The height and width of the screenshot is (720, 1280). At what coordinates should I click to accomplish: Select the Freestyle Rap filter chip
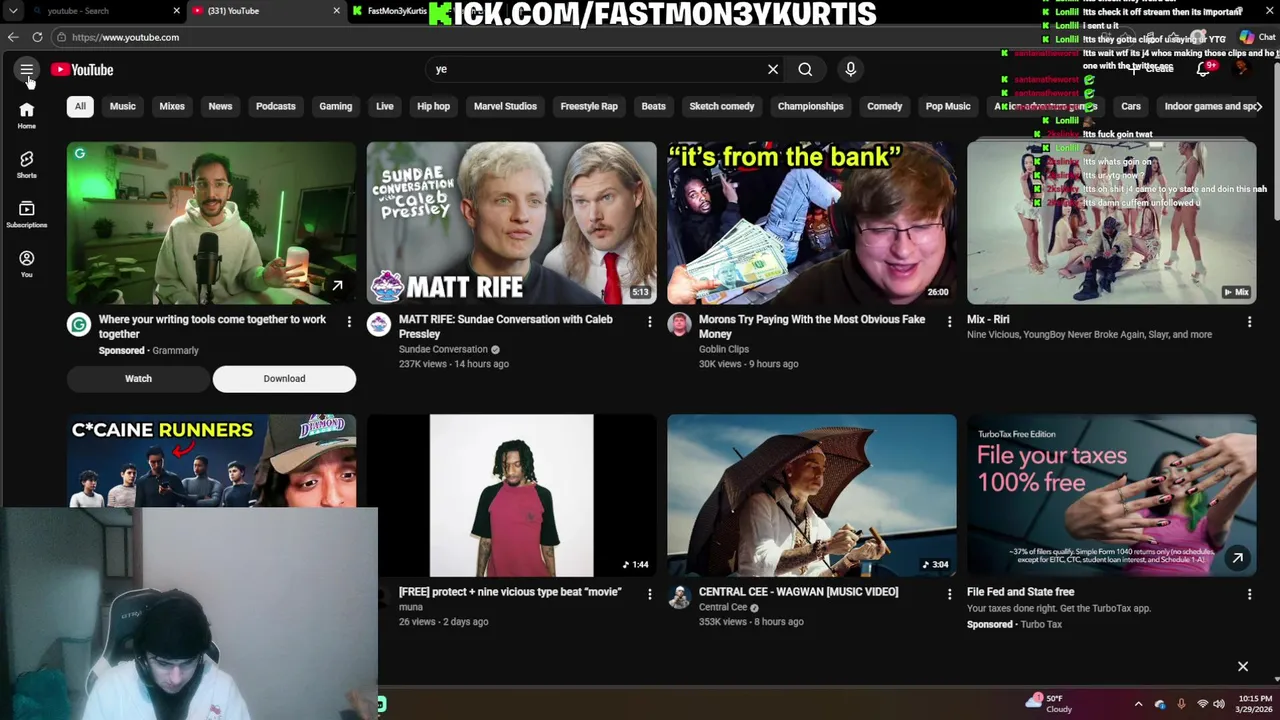[589, 106]
